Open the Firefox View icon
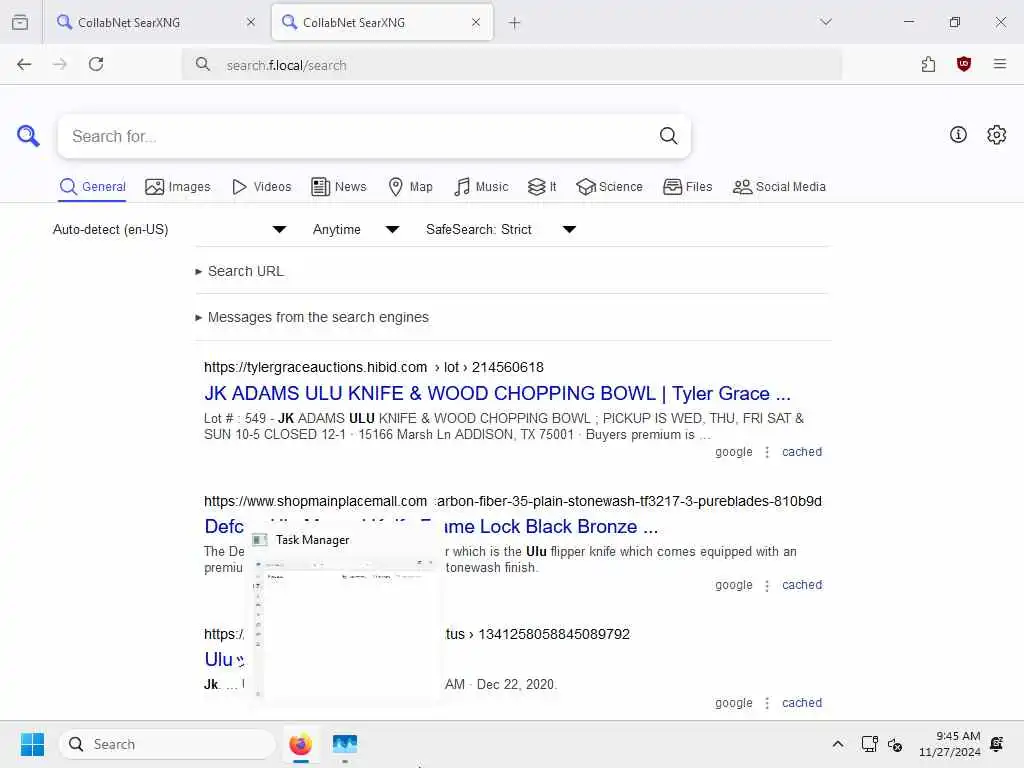Screen dimensions: 1024x768 point(20,22)
